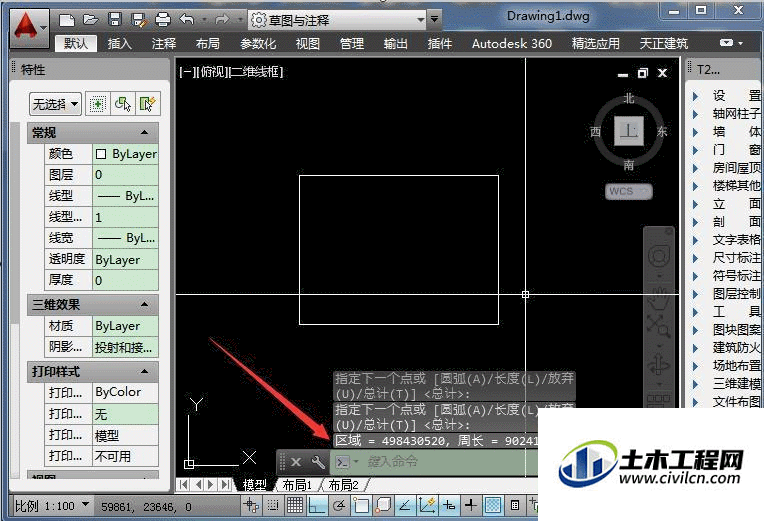Click the command line wrench customize icon
The image size is (764, 521).
click(x=318, y=462)
